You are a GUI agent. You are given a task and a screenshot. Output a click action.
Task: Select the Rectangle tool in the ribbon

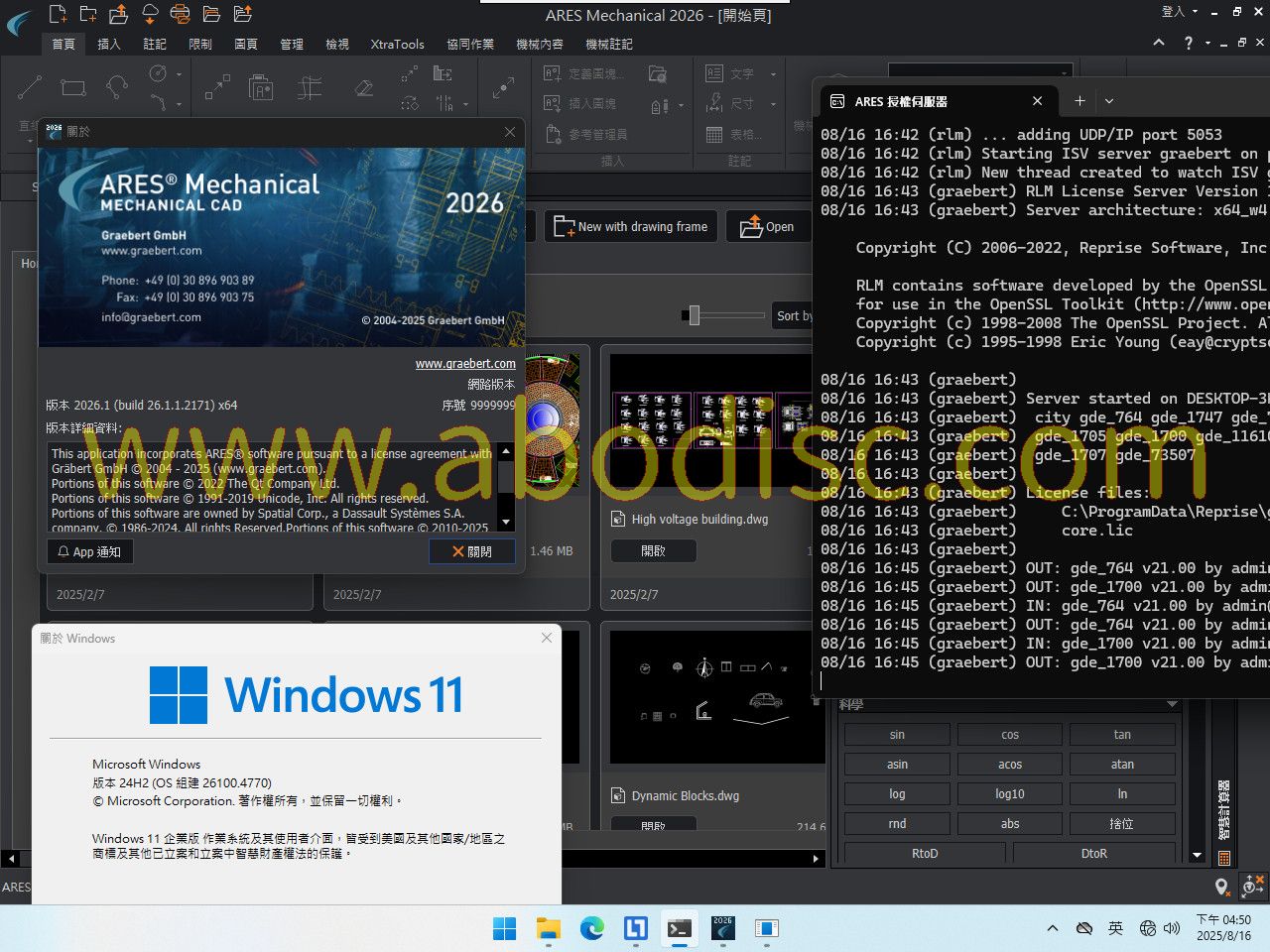pyautogui.click(x=73, y=87)
